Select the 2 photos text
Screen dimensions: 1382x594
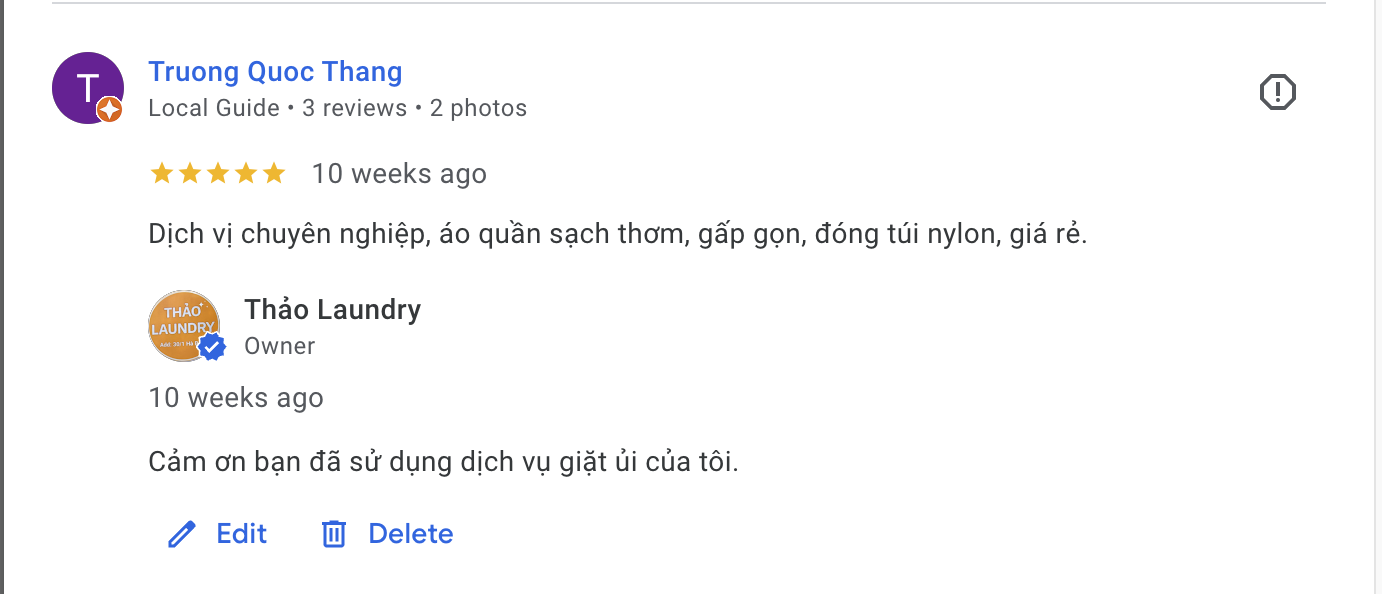tap(478, 108)
